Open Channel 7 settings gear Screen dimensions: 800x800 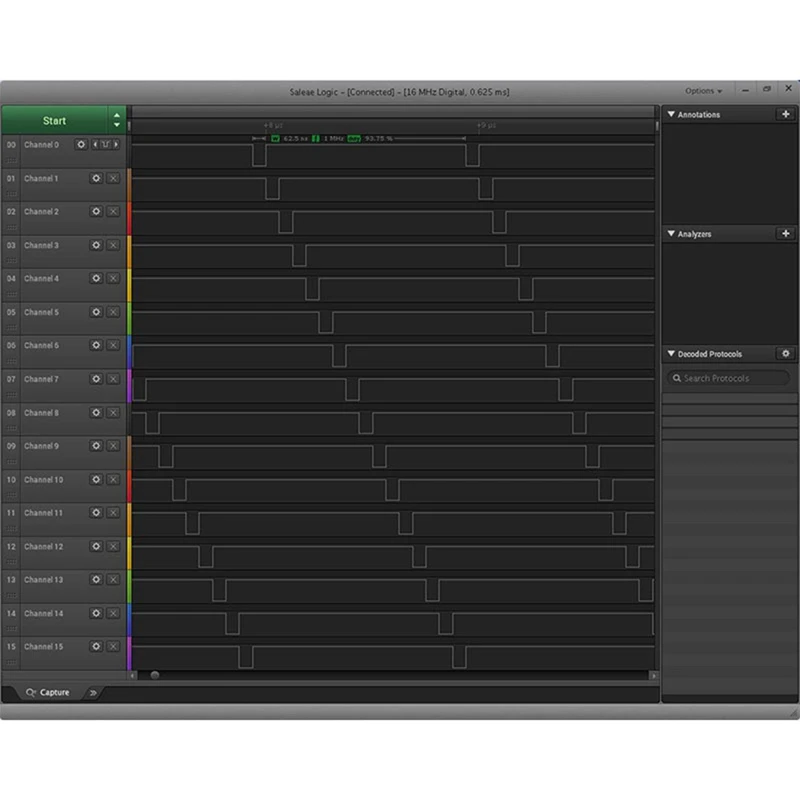96,379
